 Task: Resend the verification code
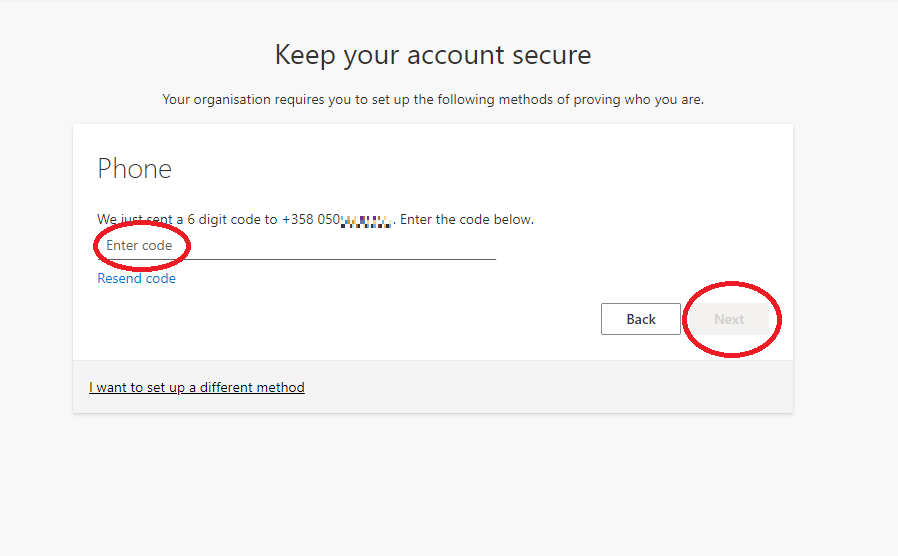136,279
